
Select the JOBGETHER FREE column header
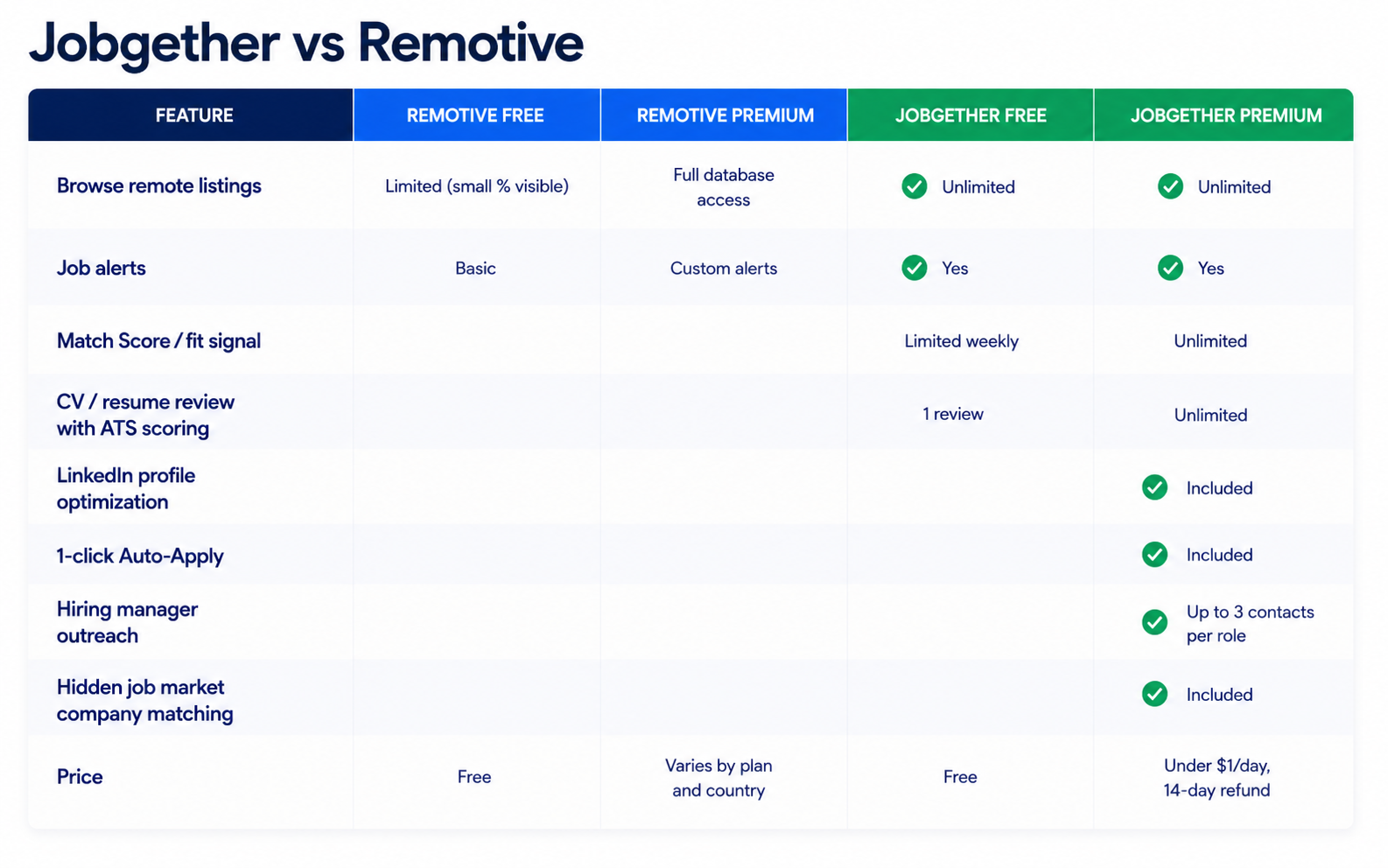971,115
